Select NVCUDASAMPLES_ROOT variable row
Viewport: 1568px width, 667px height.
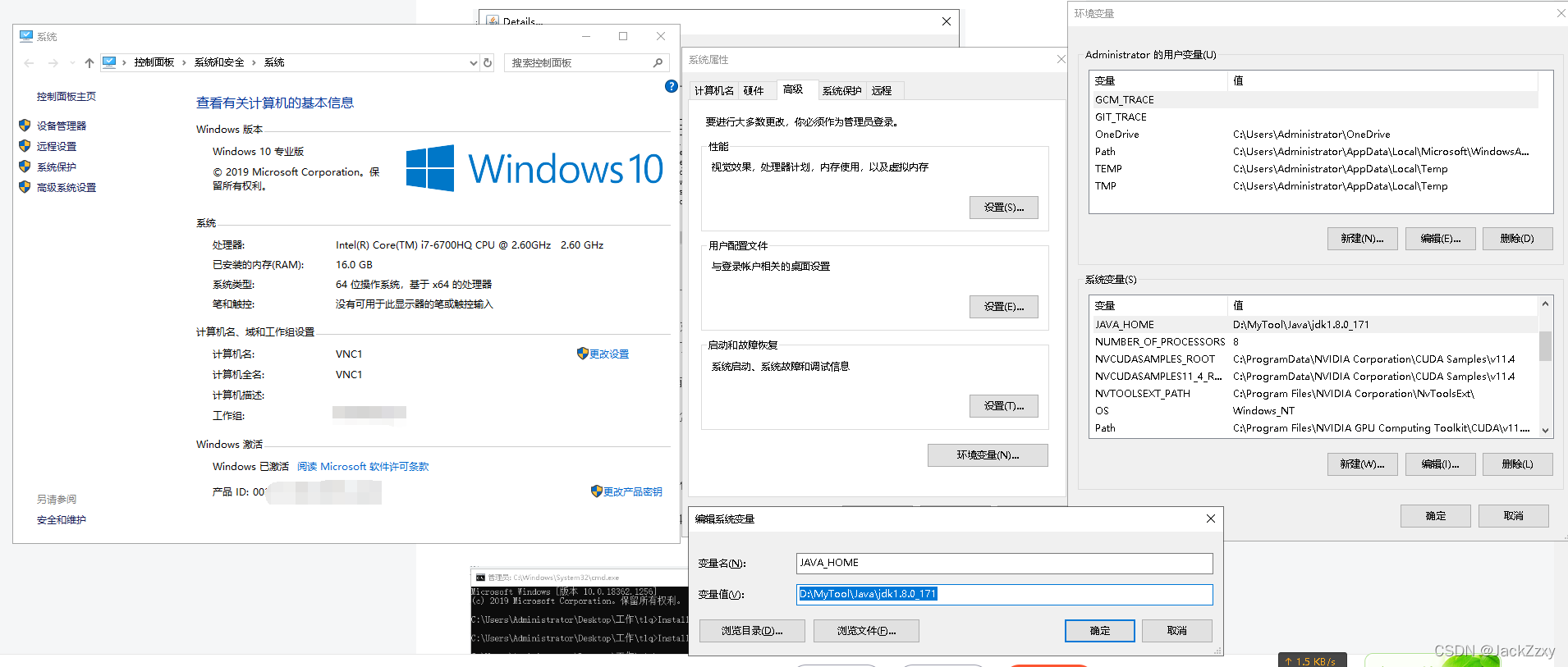1315,359
